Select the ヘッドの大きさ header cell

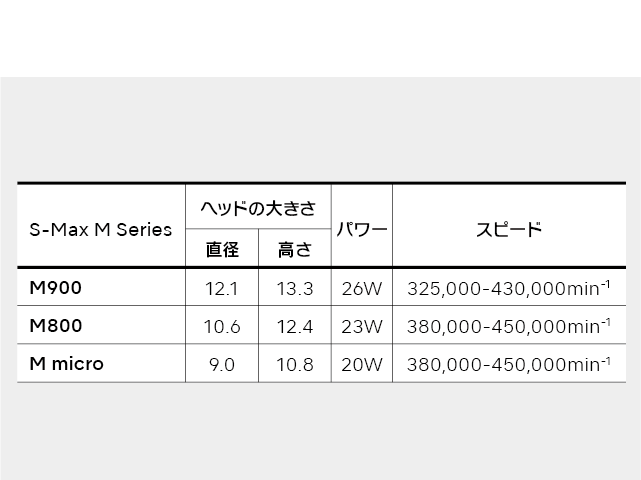point(258,208)
